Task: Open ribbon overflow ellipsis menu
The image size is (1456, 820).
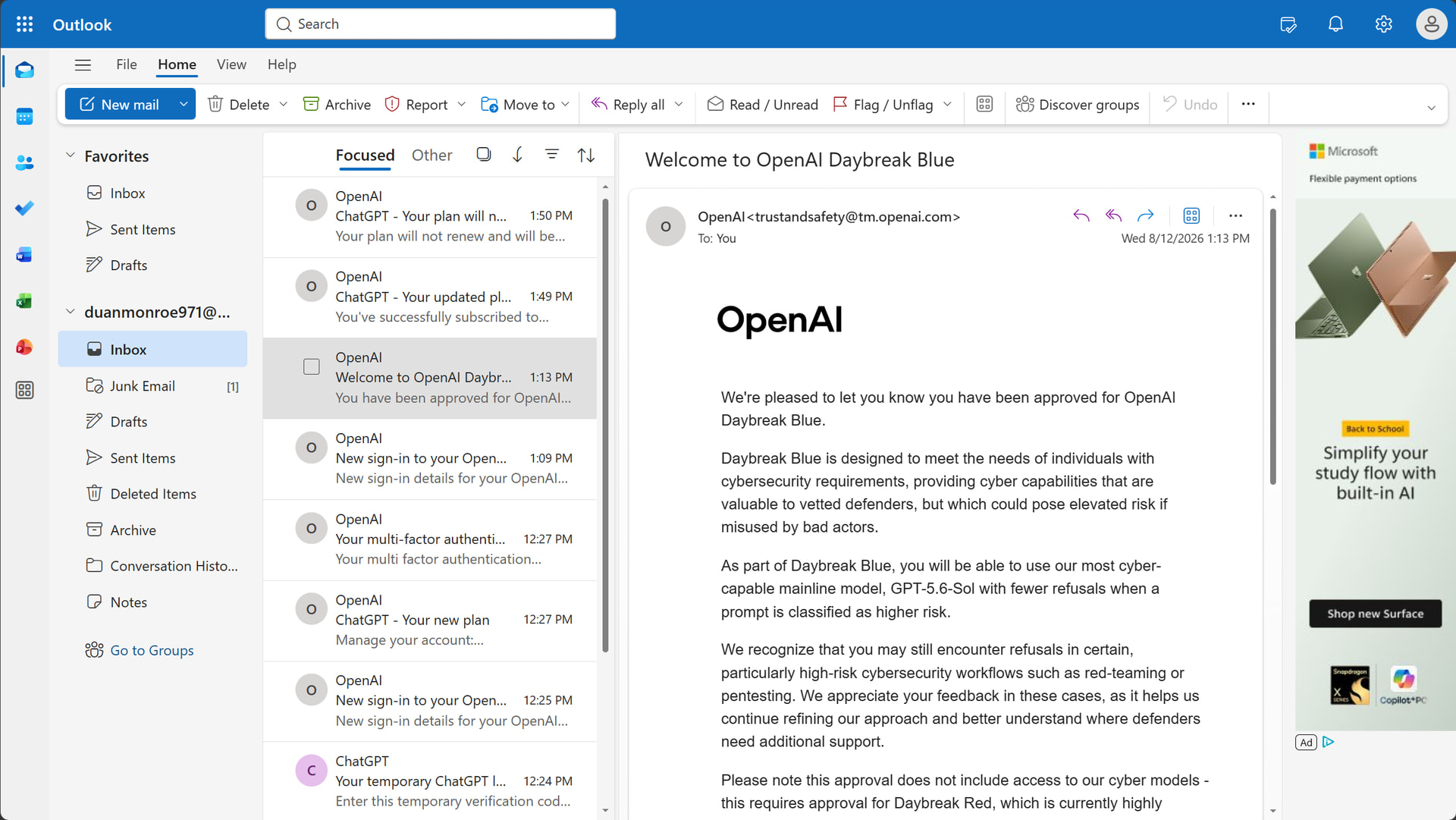Action: pos(1248,104)
